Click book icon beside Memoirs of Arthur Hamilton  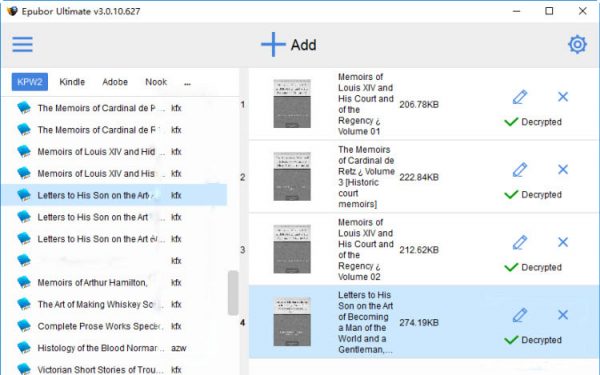tap(24, 282)
